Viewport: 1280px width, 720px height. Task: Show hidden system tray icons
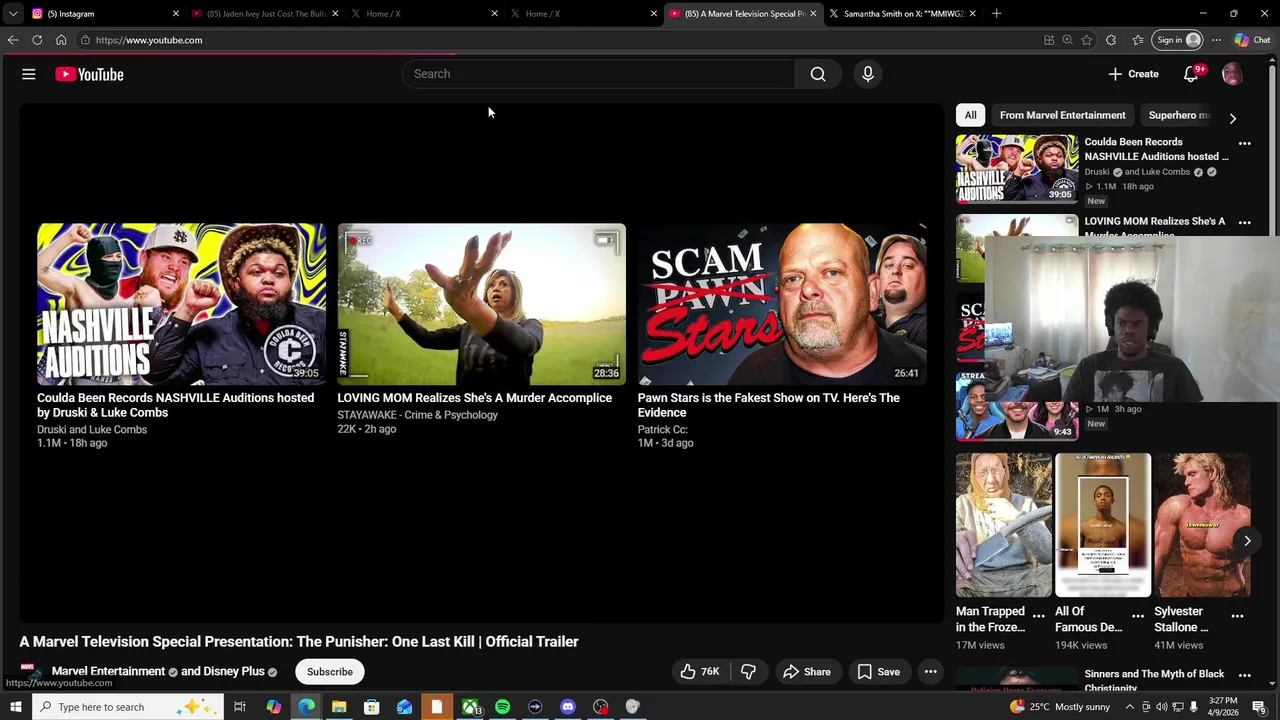(1130, 707)
